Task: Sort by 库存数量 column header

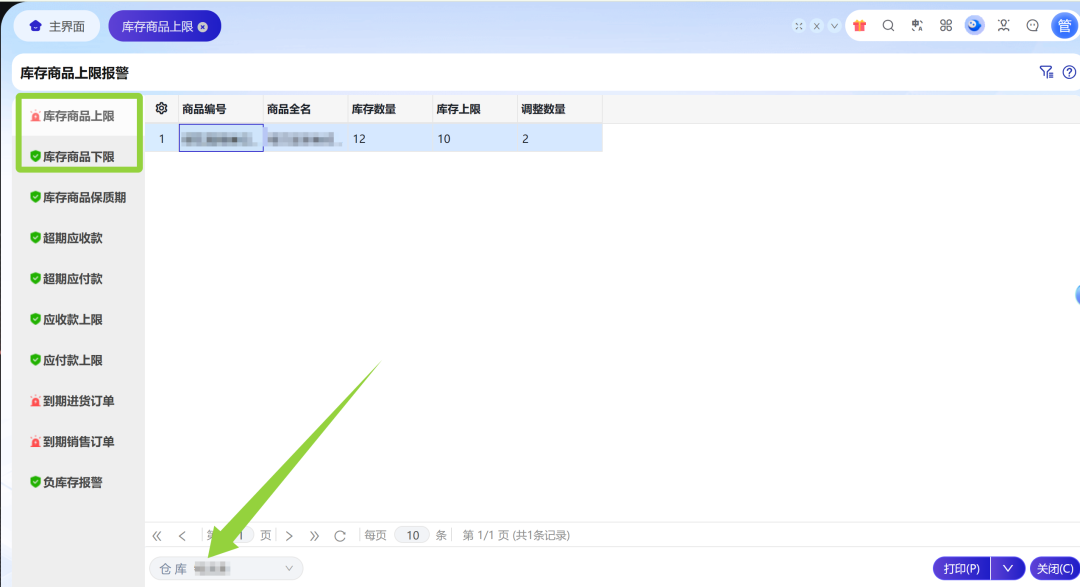Action: [x=390, y=109]
